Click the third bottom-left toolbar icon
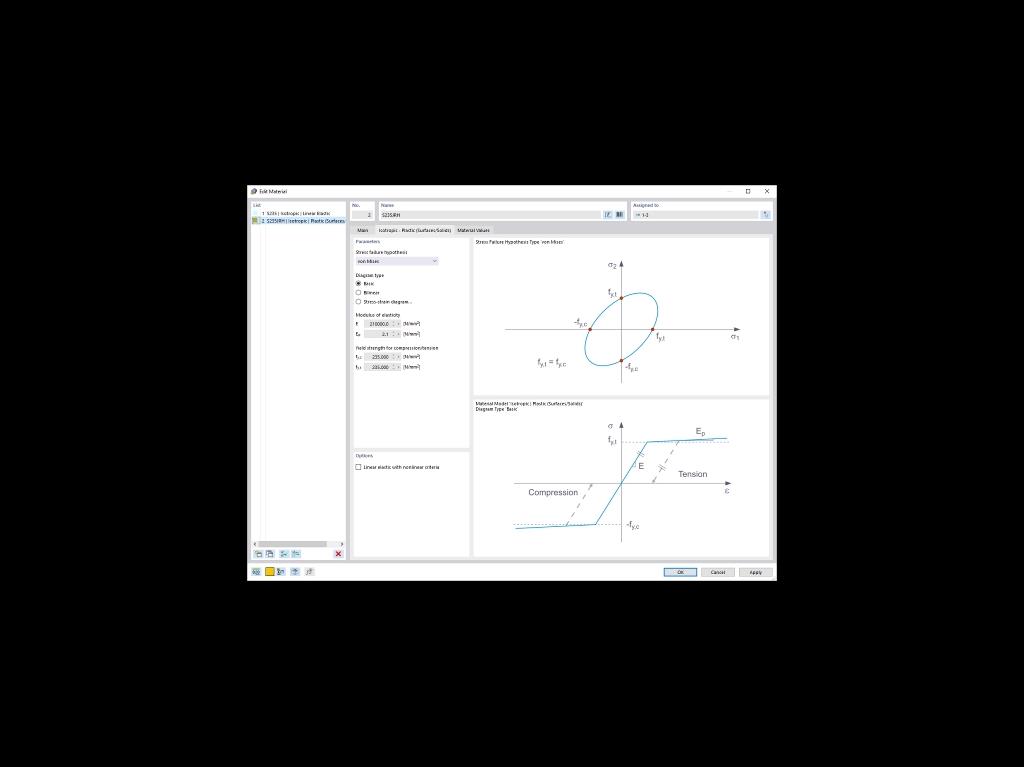Screen dimensions: 1024x767 pos(281,572)
